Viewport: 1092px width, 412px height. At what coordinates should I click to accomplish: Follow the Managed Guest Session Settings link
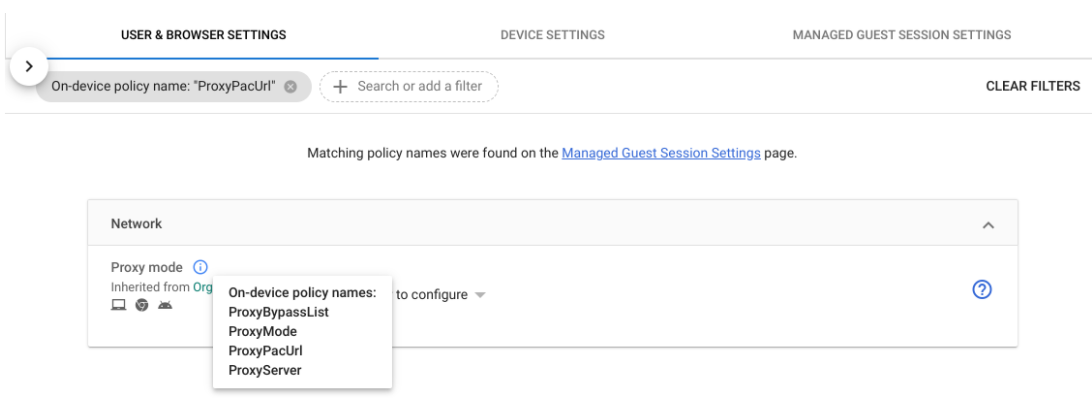[660, 154]
